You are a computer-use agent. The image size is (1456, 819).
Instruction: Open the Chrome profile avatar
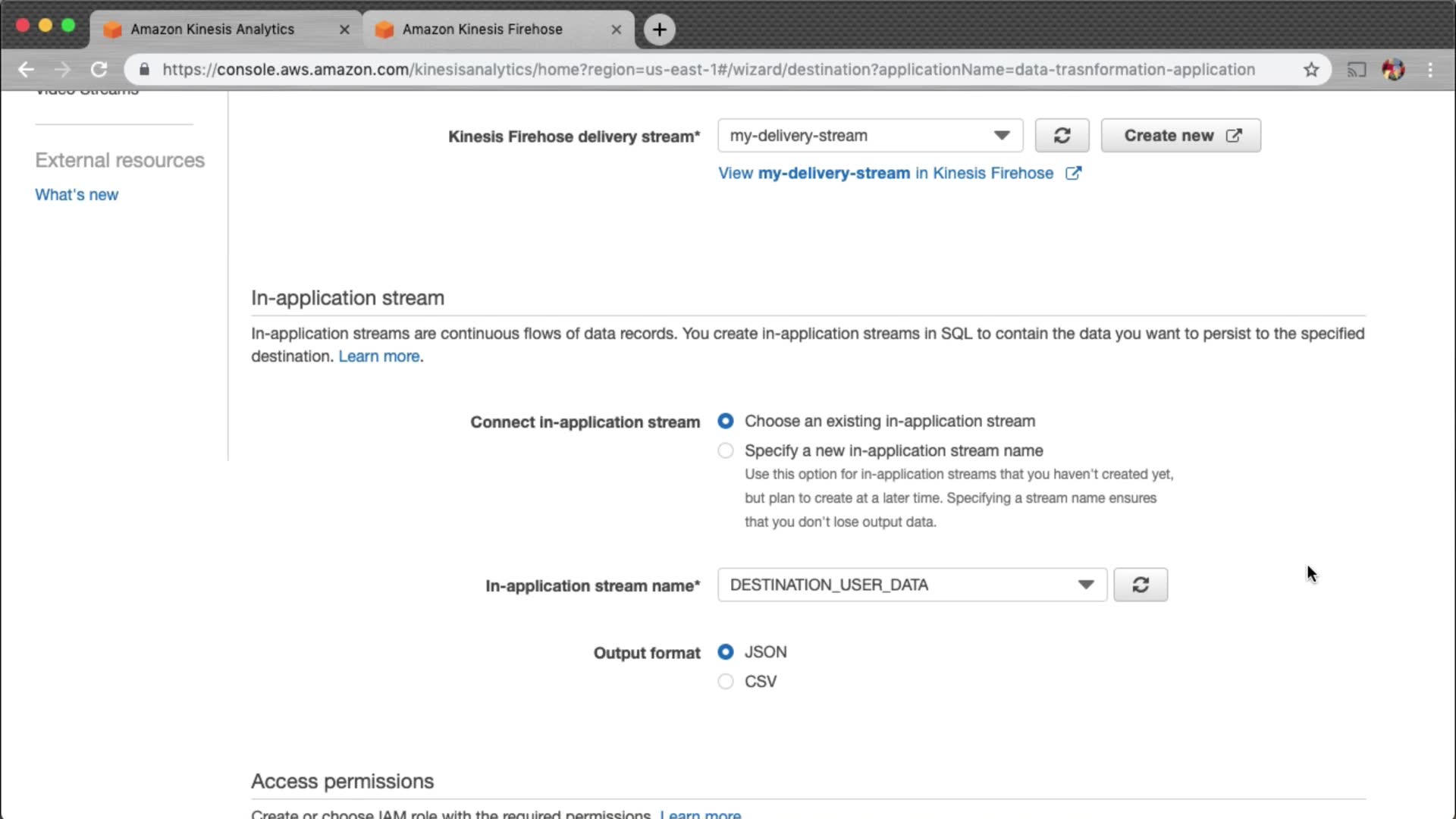(x=1393, y=70)
